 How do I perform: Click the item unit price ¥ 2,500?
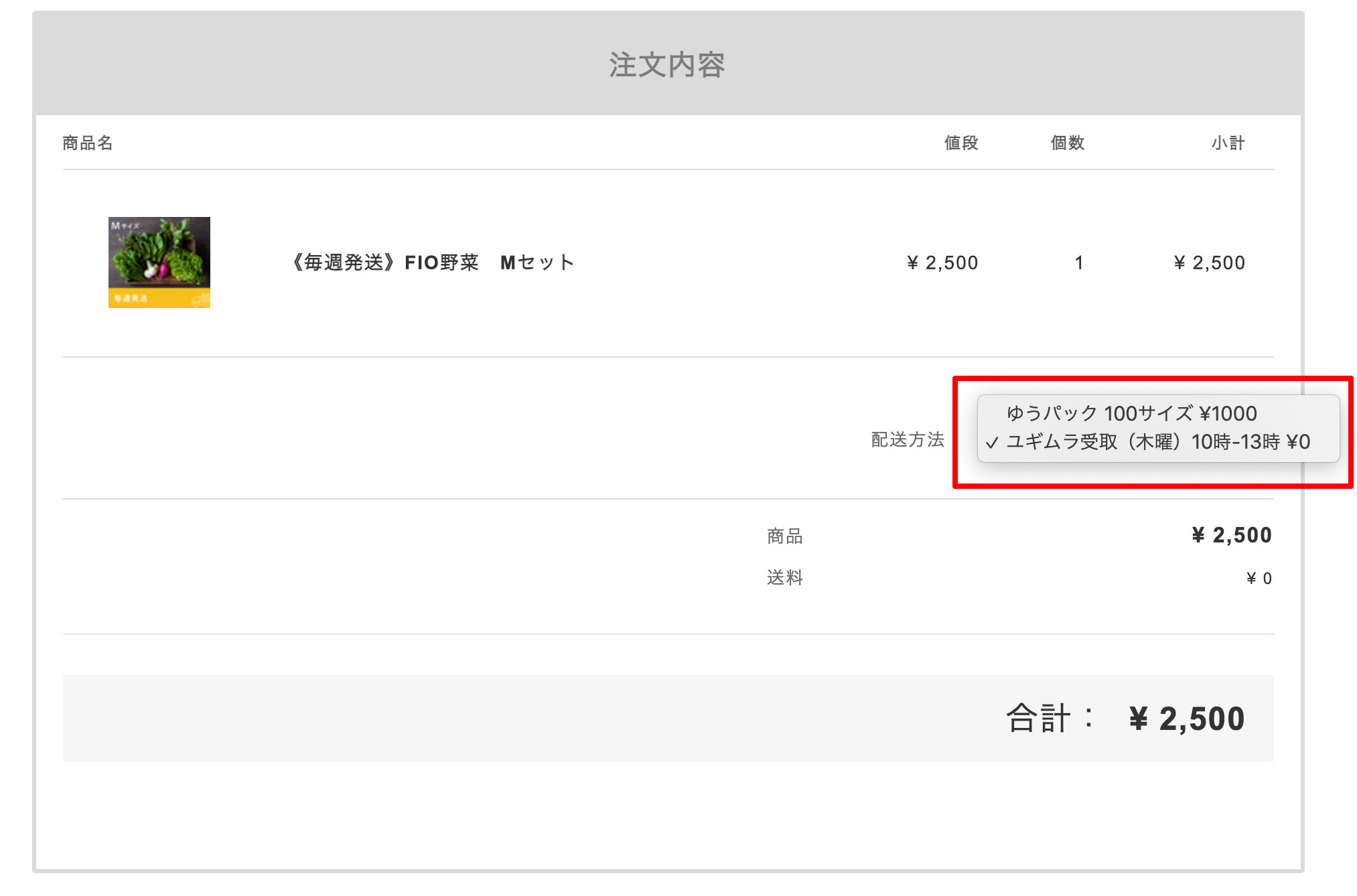(942, 263)
